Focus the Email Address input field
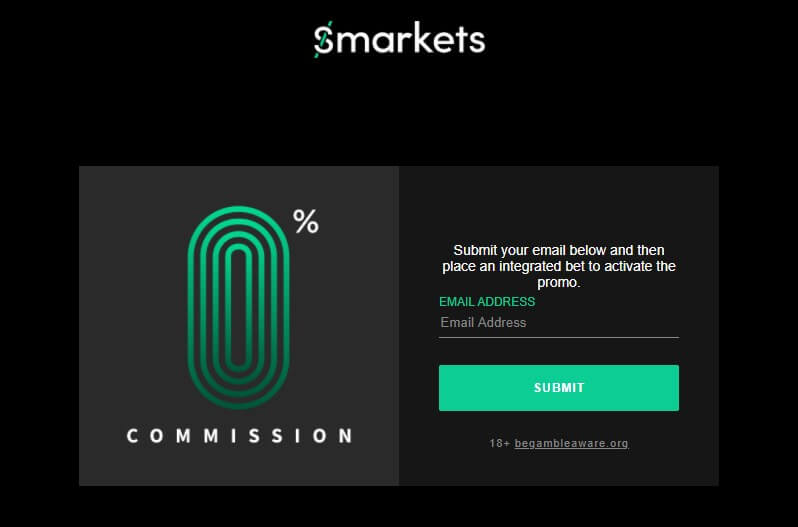 [x=559, y=323]
